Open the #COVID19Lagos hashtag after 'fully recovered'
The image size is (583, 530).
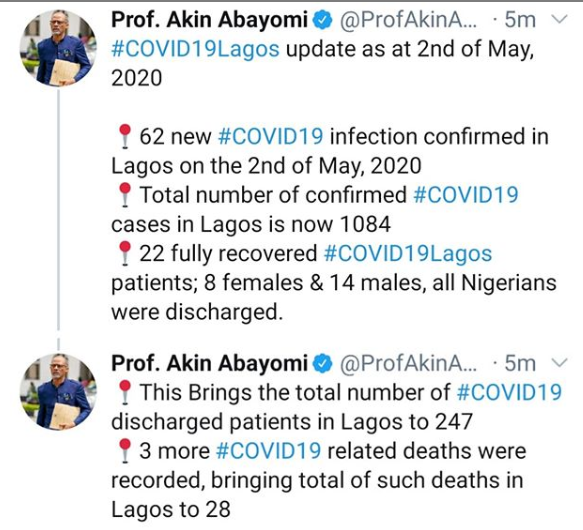408,254
